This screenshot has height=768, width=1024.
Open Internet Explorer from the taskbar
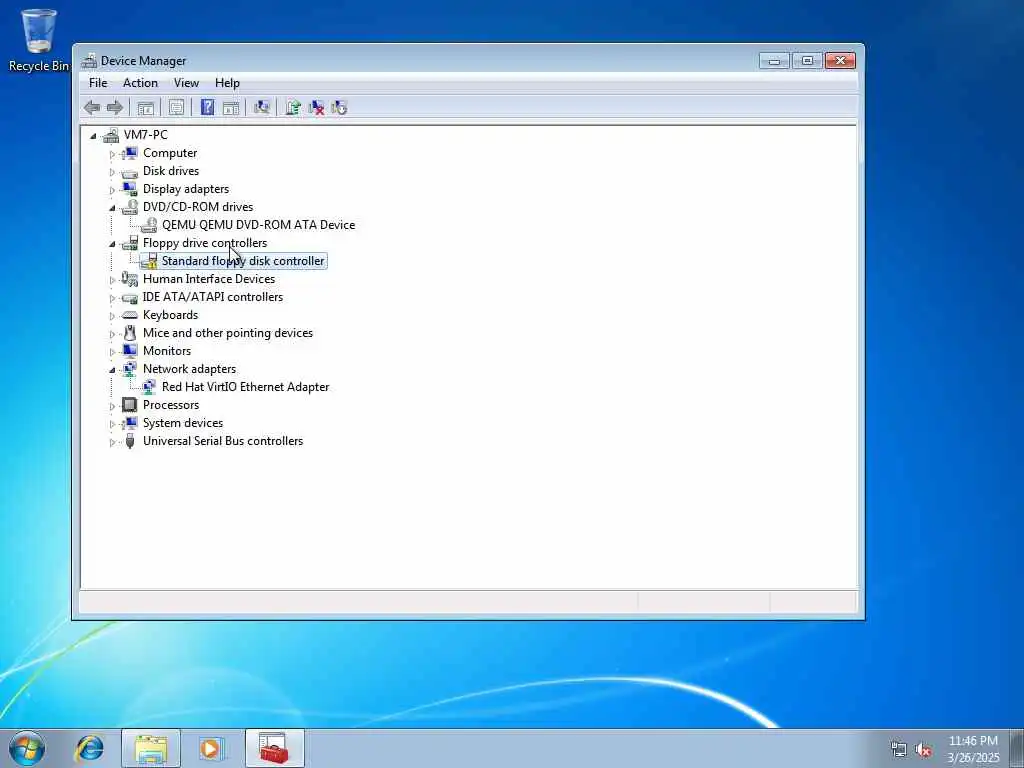pyautogui.click(x=89, y=748)
